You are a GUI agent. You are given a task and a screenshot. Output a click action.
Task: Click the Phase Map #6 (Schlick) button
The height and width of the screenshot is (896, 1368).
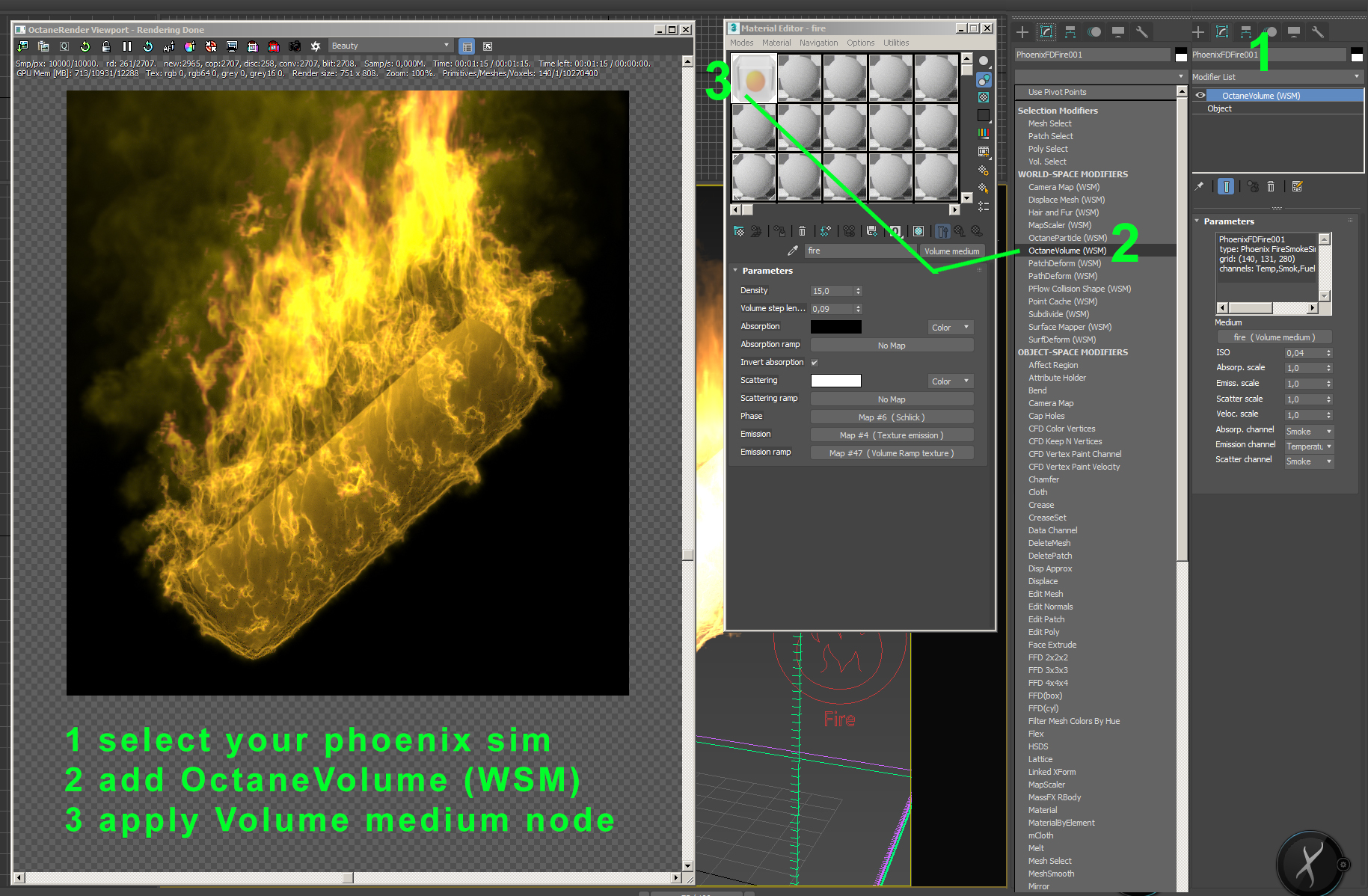[x=892, y=417]
